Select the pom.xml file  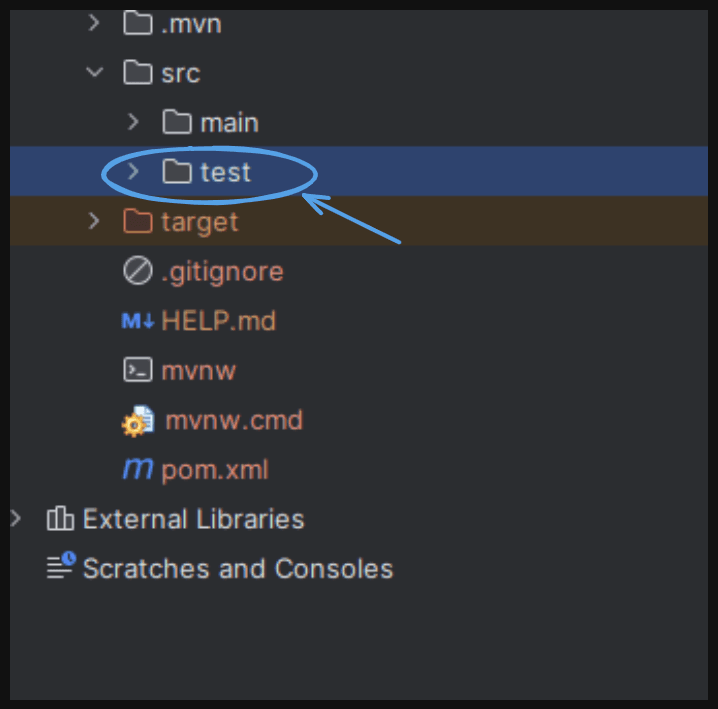point(215,470)
